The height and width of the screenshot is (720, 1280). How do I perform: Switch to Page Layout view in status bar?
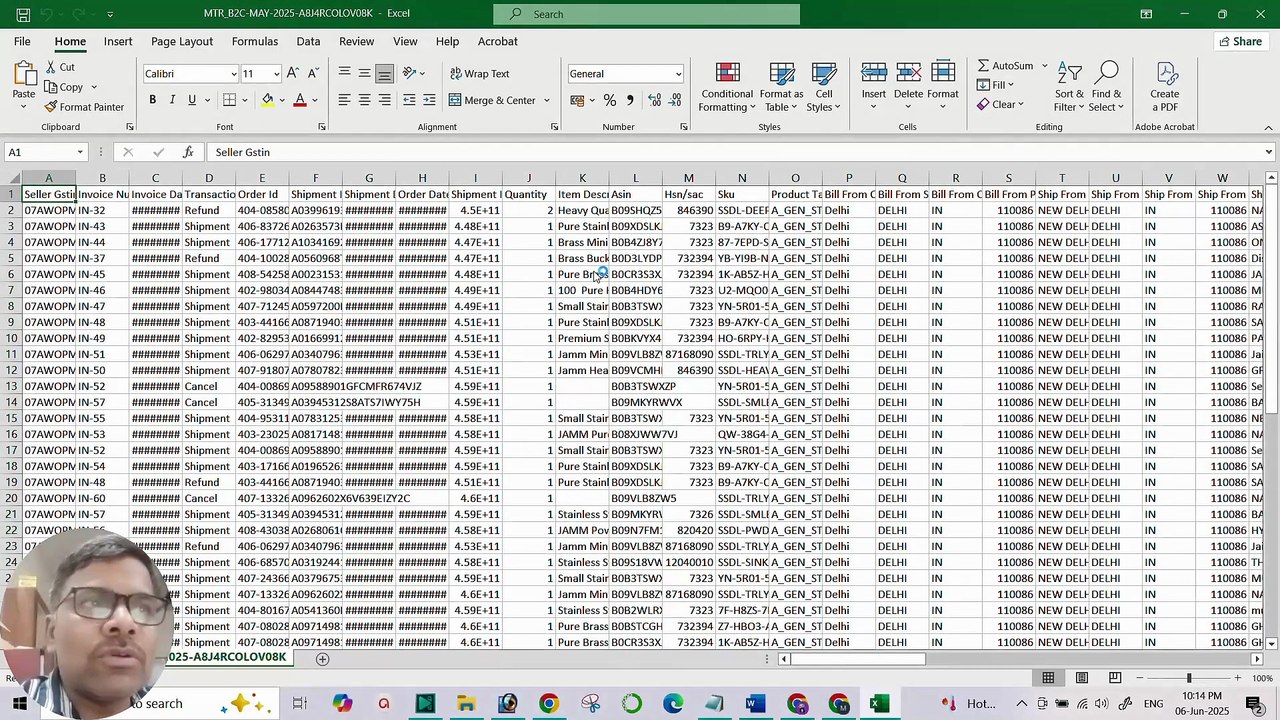pos(1081,678)
